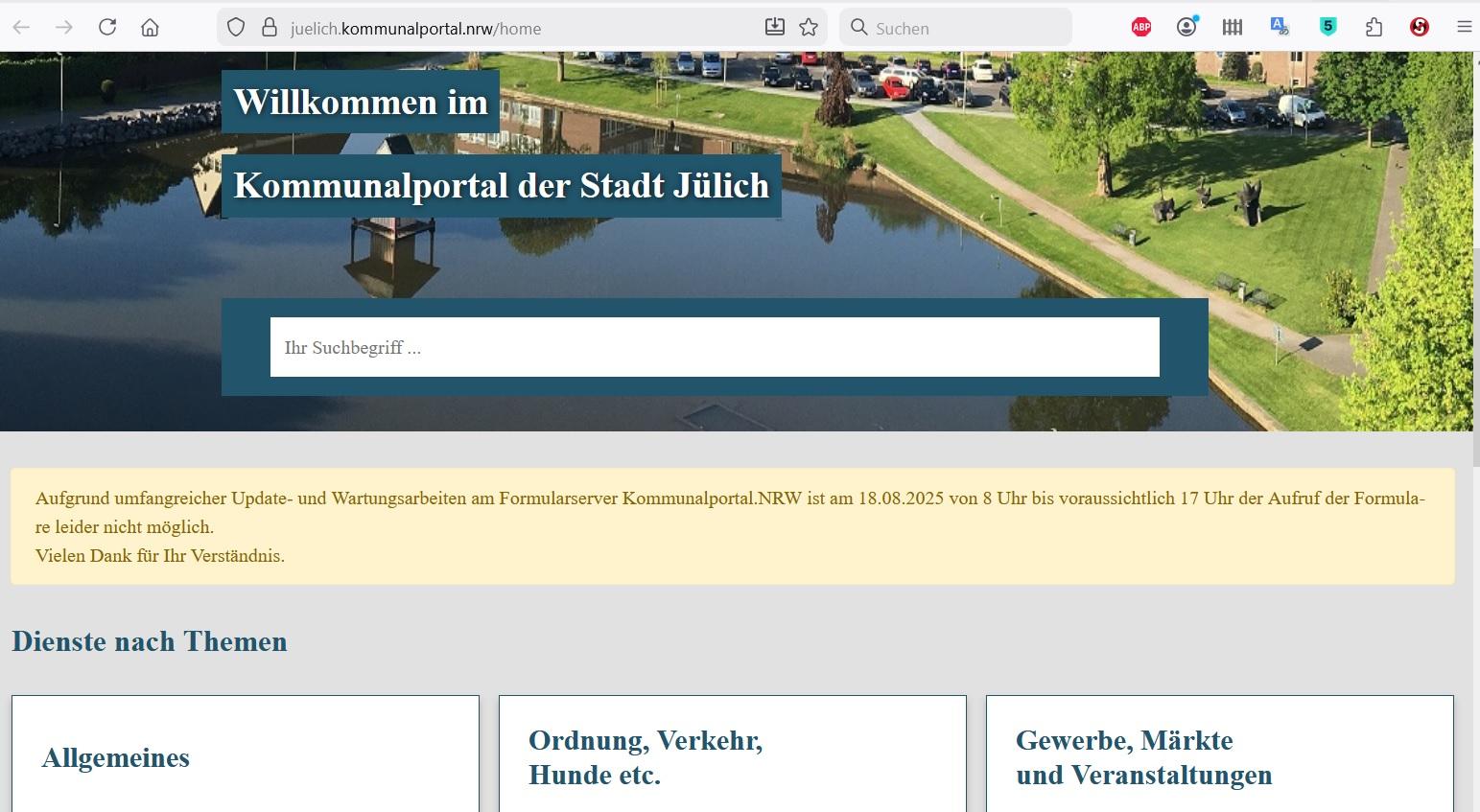This screenshot has height=812, width=1480.
Task: Click the install page as app icon
Action: (775, 27)
